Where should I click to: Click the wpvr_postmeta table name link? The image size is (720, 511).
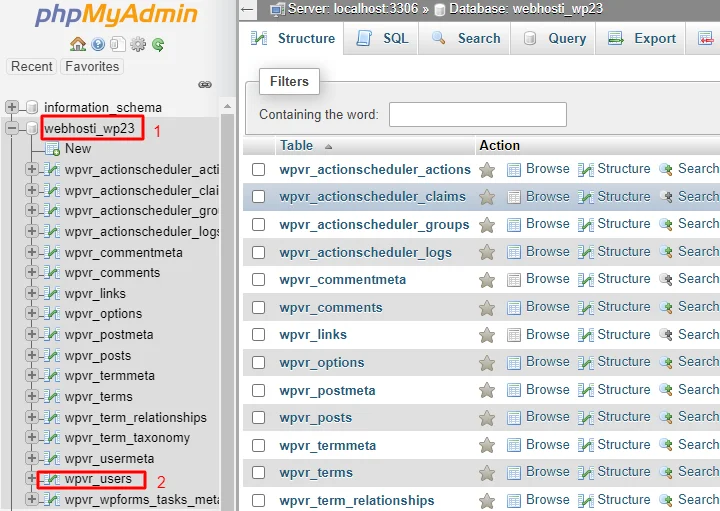[327, 391]
